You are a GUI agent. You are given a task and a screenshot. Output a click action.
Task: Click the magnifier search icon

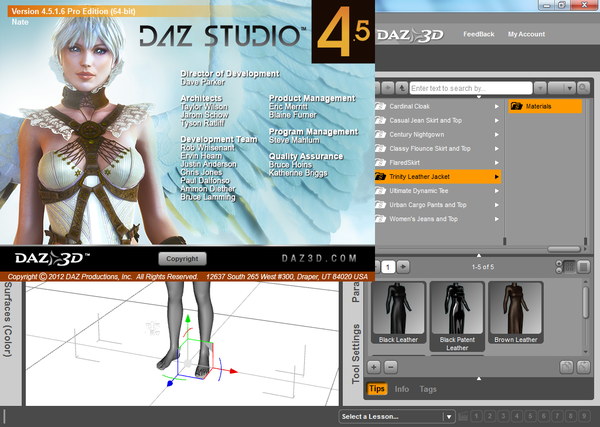tap(583, 88)
